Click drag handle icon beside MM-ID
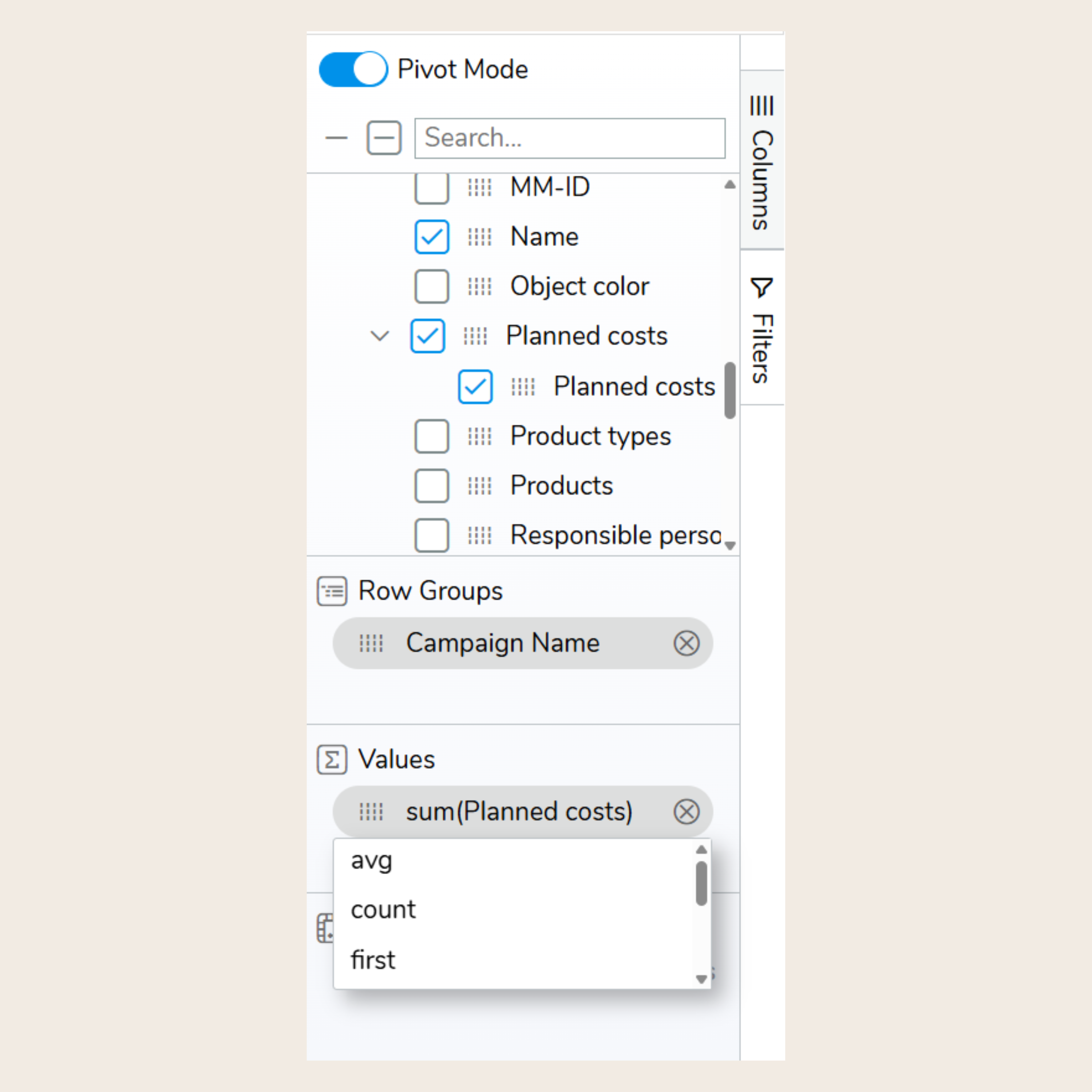 point(479,187)
